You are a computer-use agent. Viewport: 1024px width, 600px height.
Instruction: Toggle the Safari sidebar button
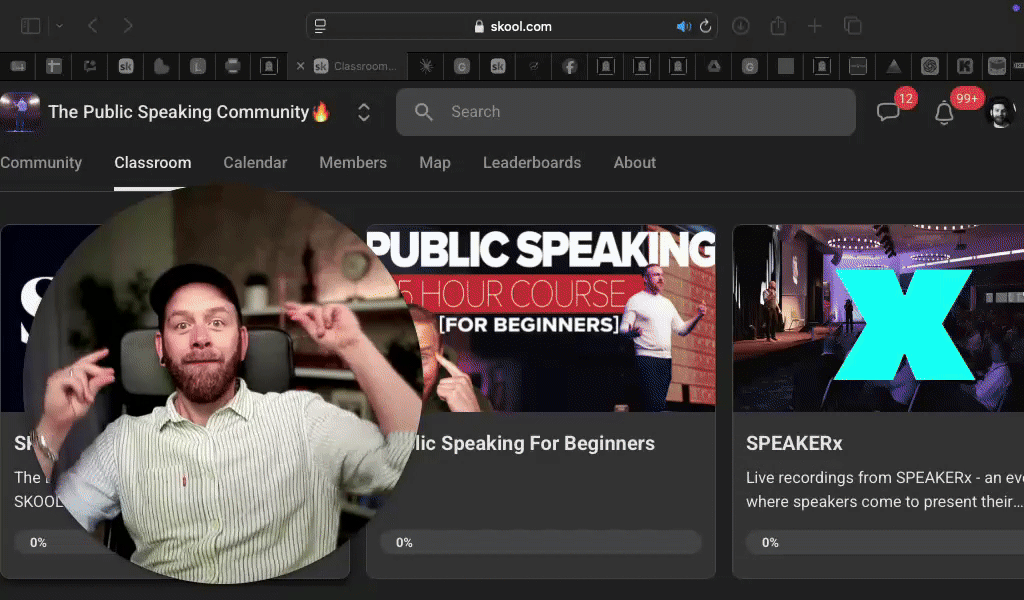coord(31,26)
